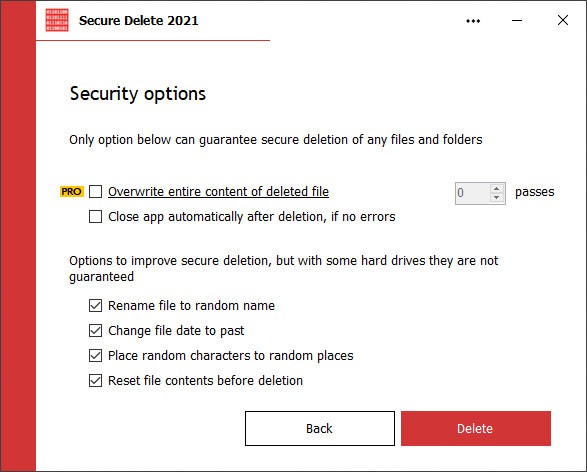The width and height of the screenshot is (587, 472).
Task: Click the yellow PRO badge
Action: (72, 192)
